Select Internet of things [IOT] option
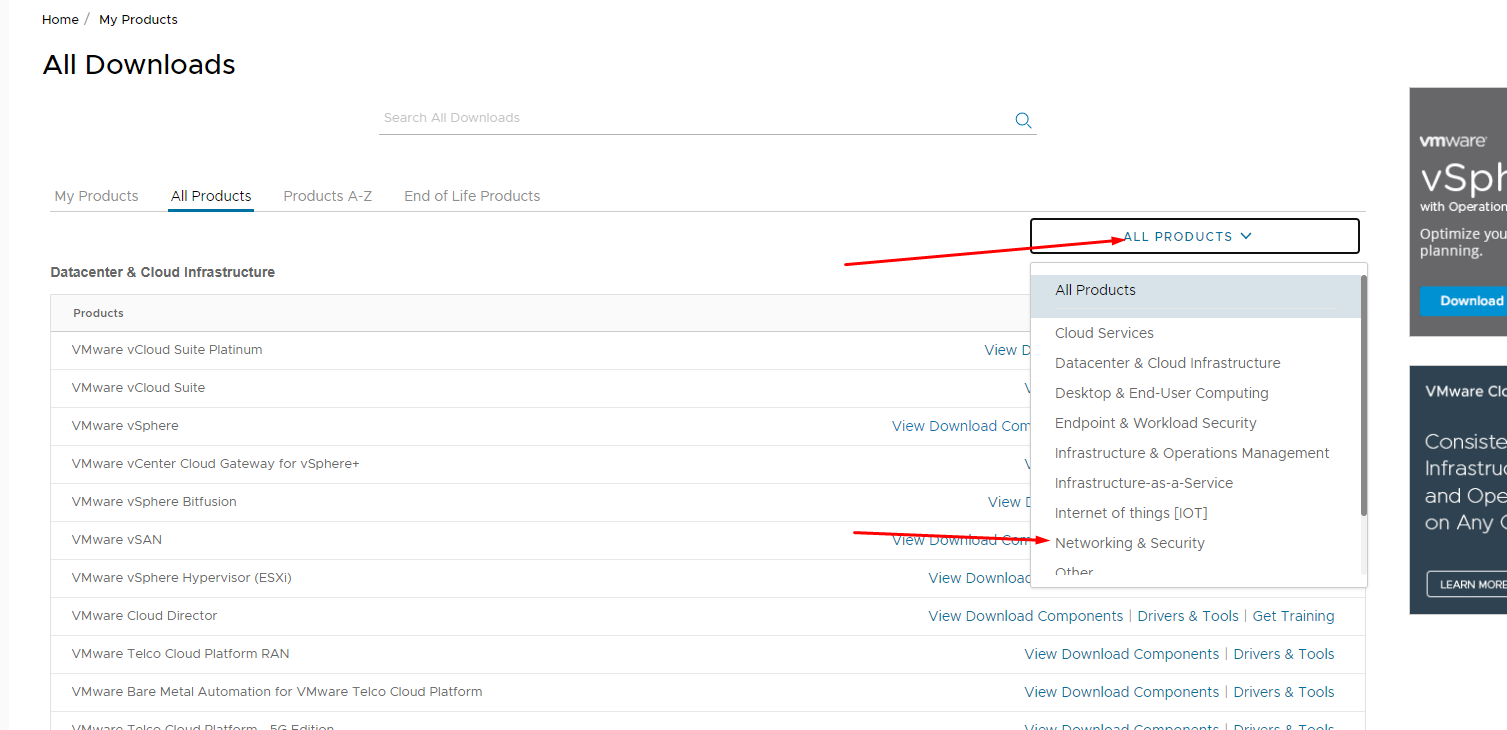Image resolution: width=1507 pixels, height=730 pixels. coord(1131,513)
